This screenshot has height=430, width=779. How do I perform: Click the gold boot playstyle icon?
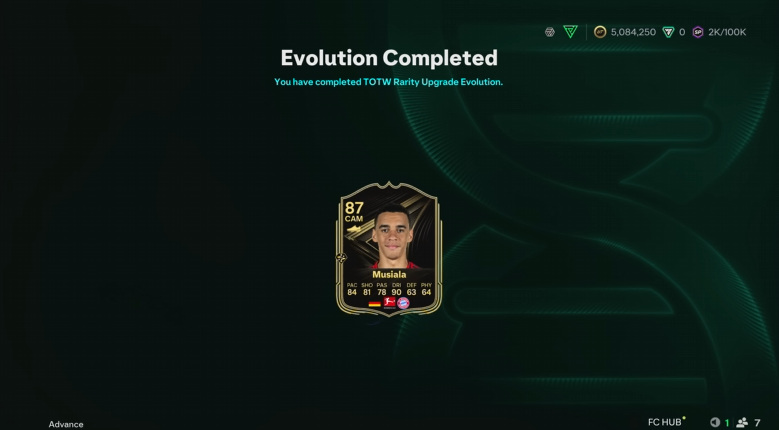click(354, 229)
